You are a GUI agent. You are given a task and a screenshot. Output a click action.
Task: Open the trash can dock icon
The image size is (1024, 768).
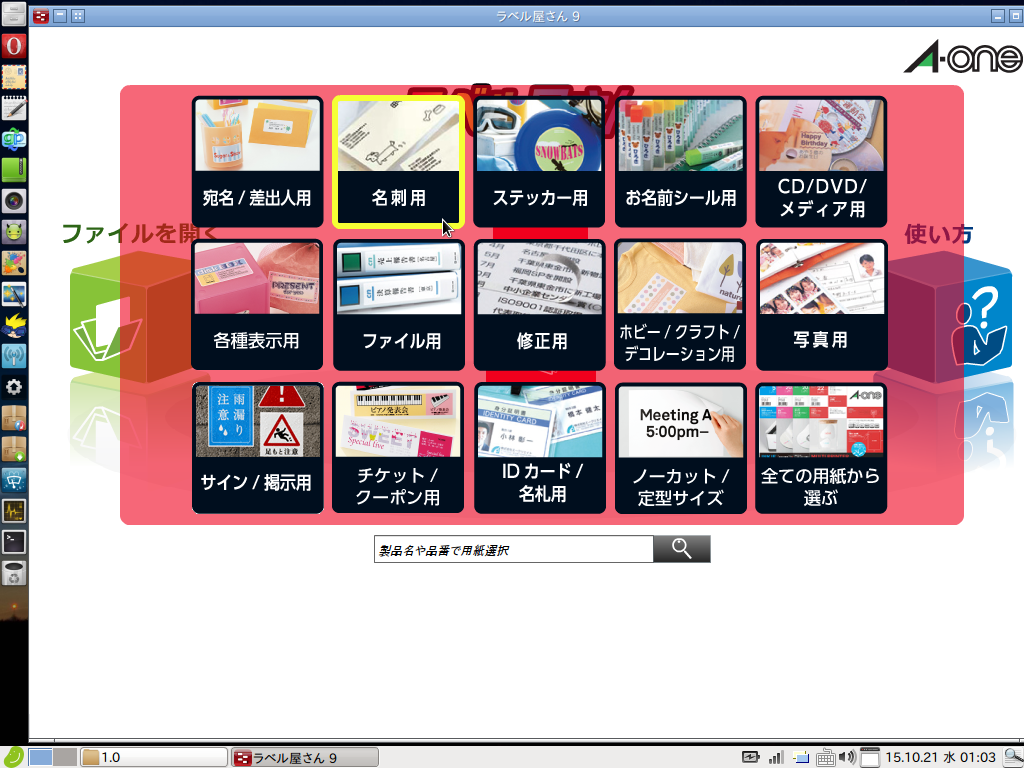click(14, 573)
